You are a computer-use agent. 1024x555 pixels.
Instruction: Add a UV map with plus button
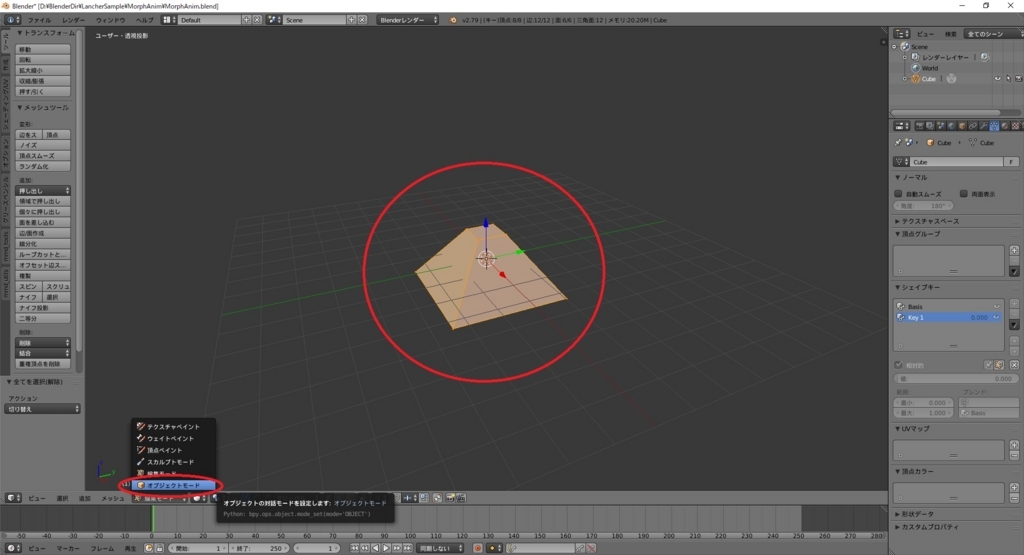point(1014,445)
